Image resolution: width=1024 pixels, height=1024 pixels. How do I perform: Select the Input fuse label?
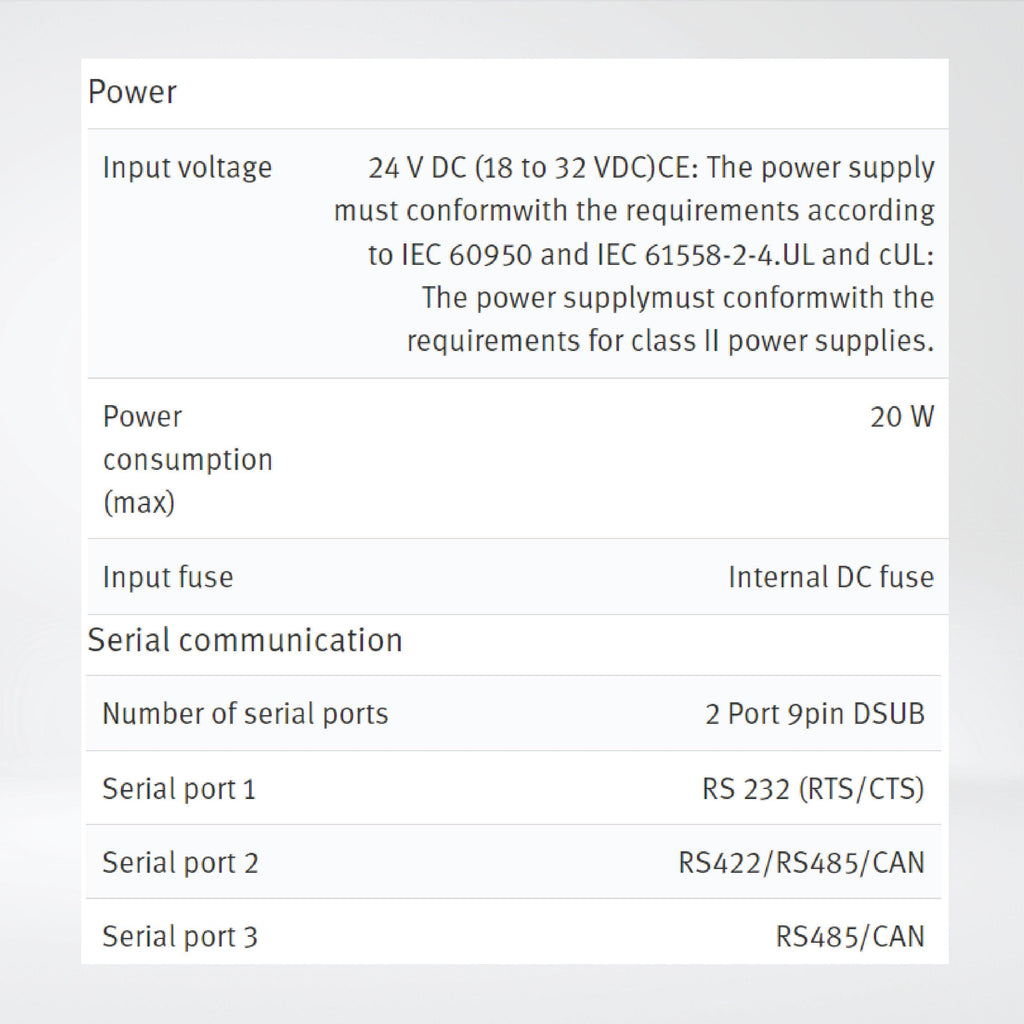point(168,577)
